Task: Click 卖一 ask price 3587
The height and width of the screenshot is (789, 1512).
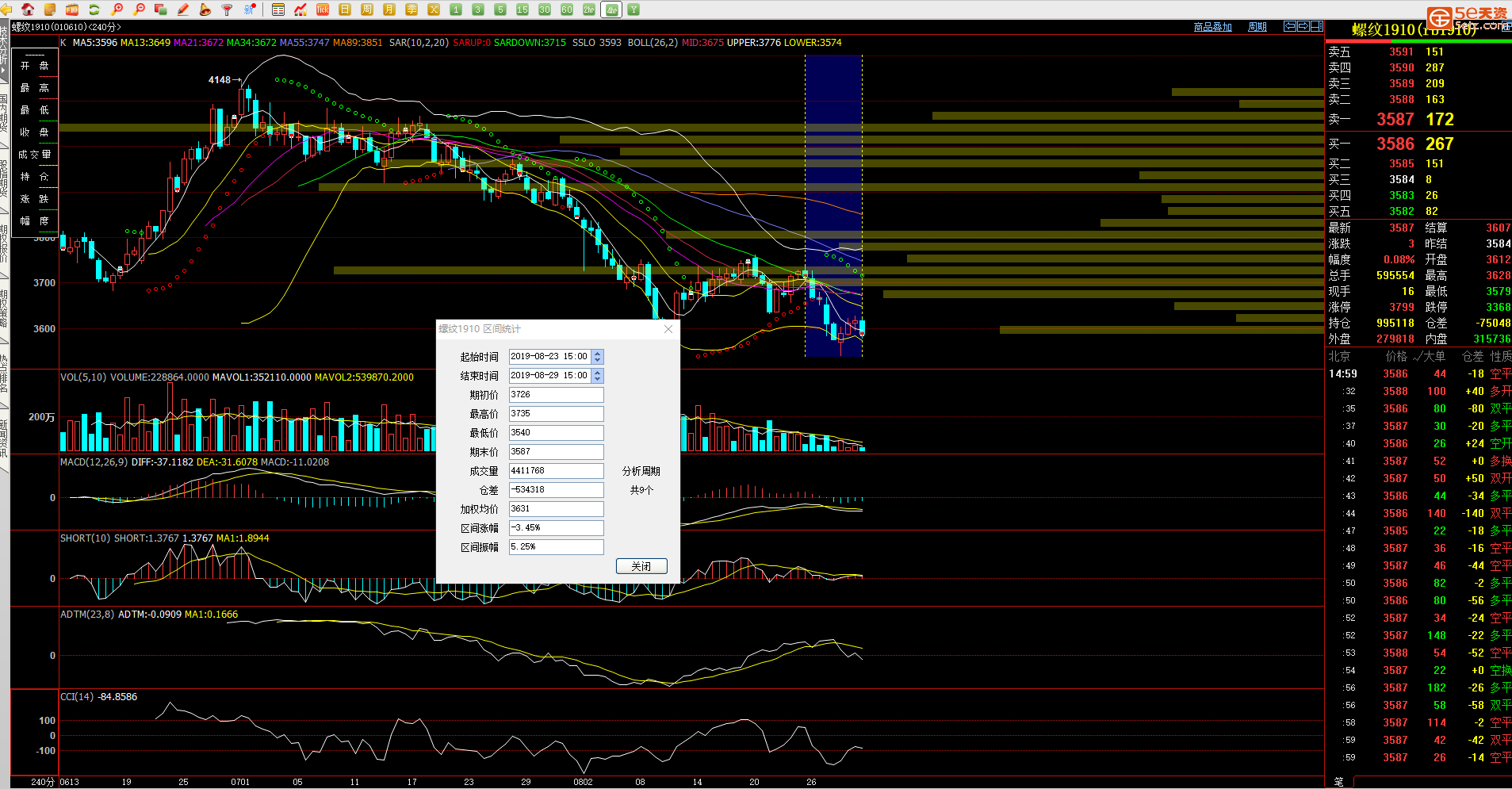Action: (x=1395, y=119)
